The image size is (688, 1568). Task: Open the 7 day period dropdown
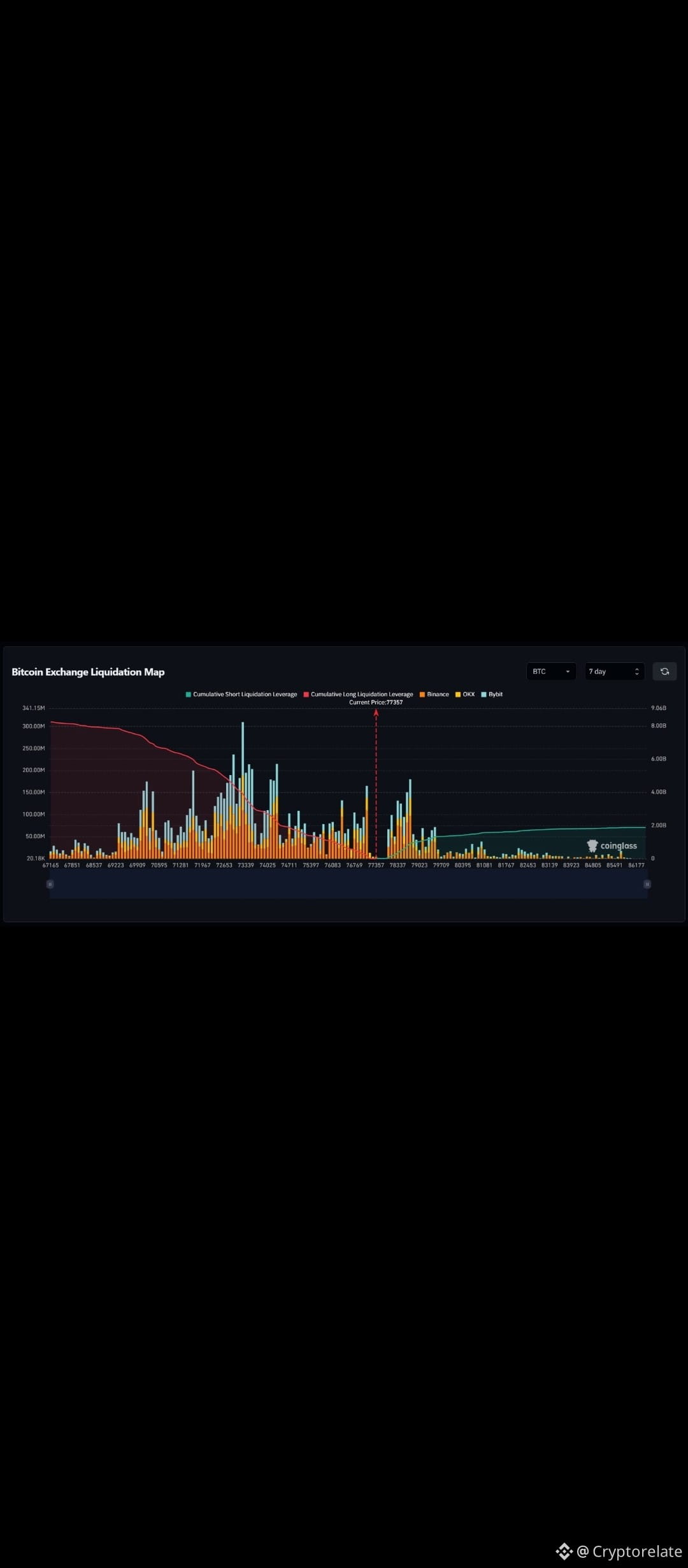(615, 671)
